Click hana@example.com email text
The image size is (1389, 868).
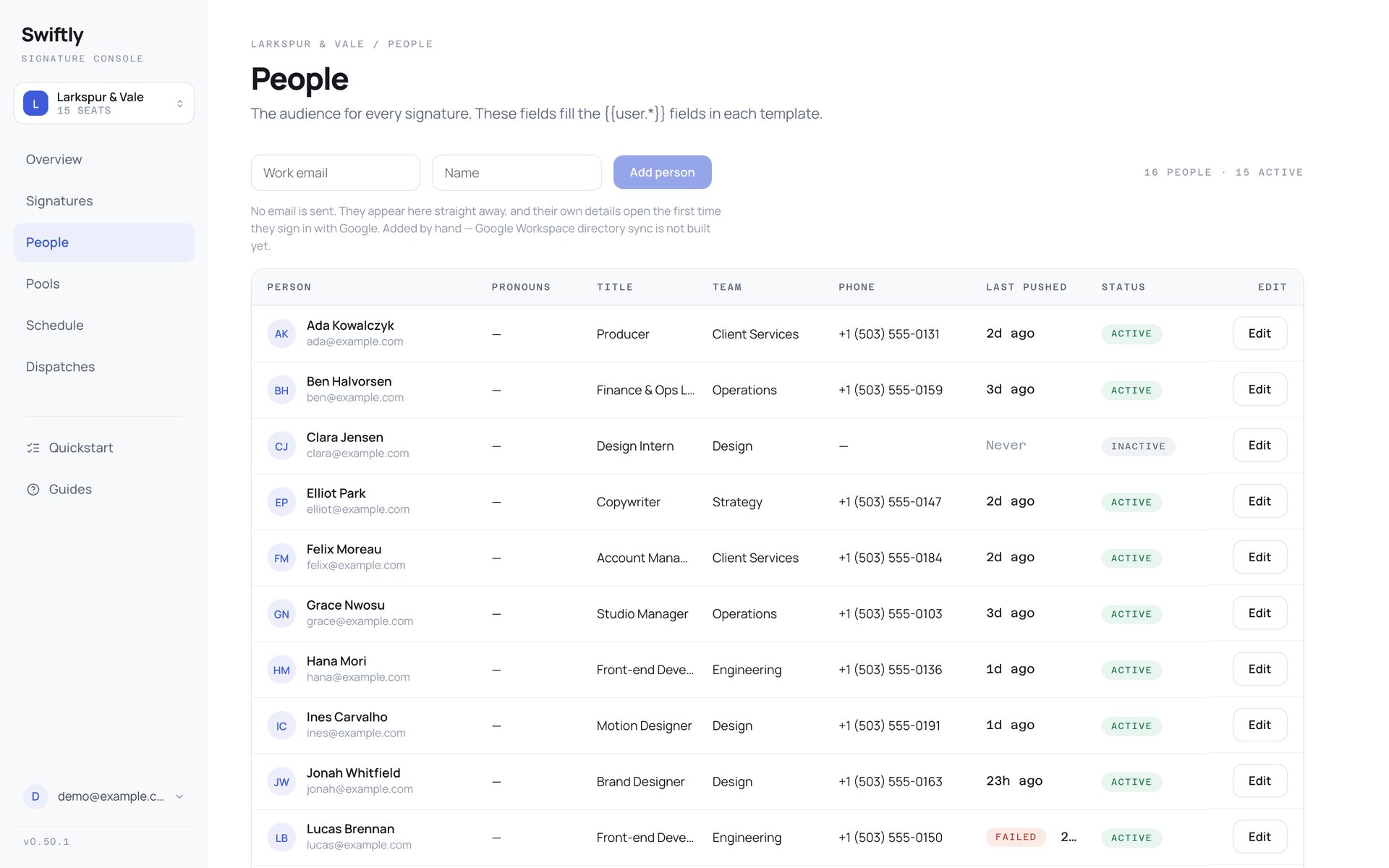[x=358, y=678]
